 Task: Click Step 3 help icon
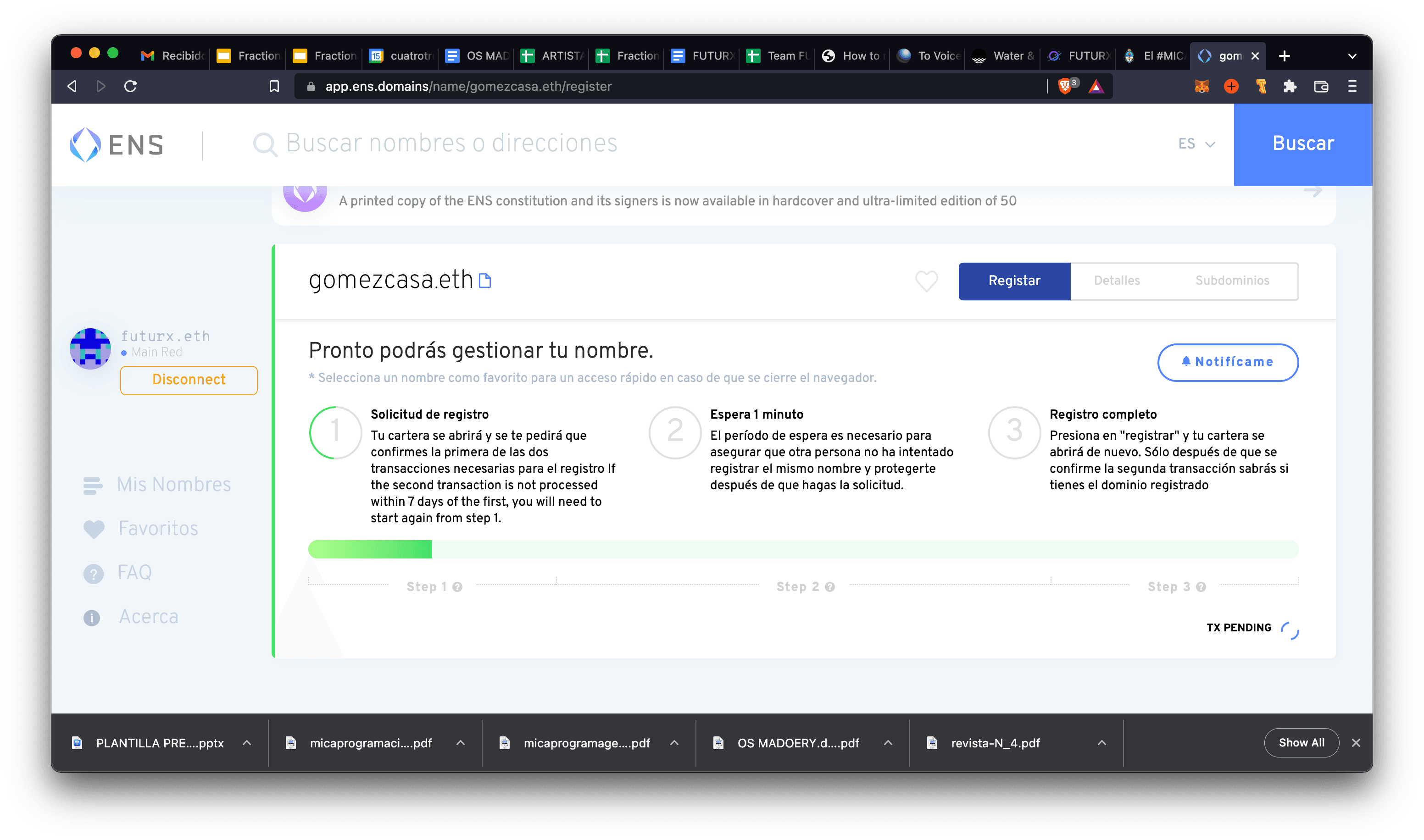pyautogui.click(x=1201, y=587)
